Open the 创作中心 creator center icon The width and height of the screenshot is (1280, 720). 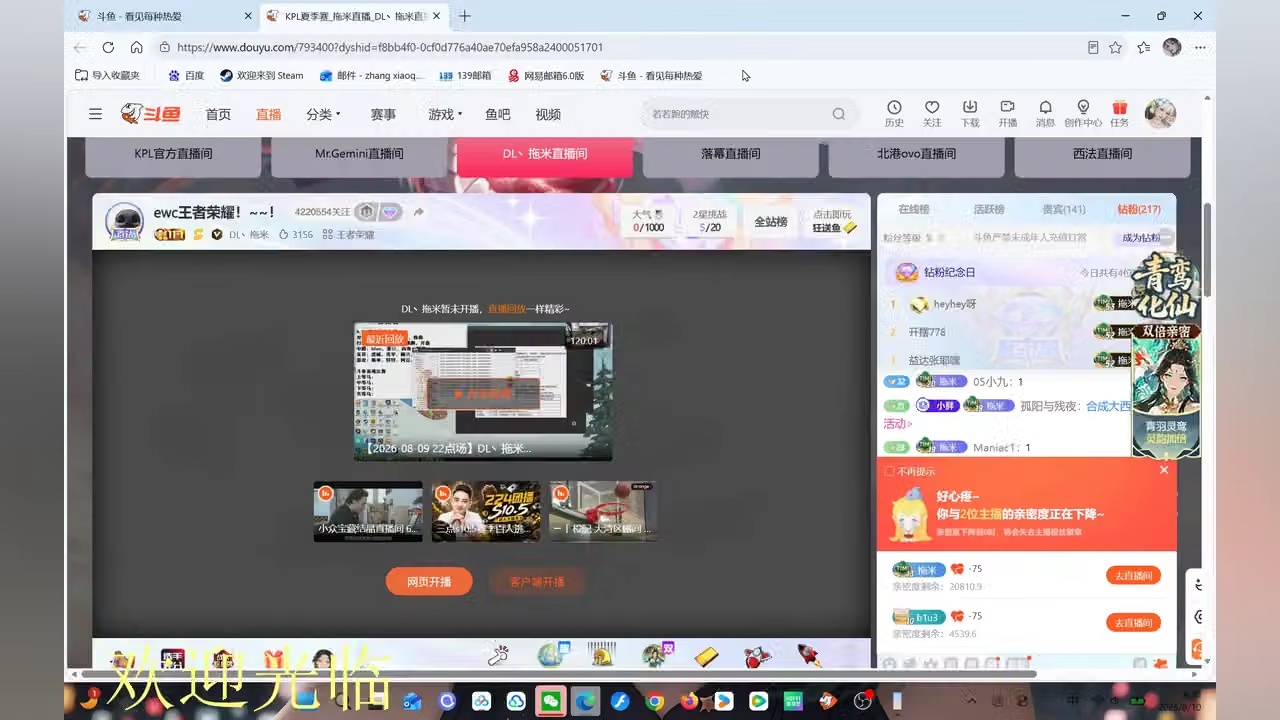click(x=1083, y=113)
